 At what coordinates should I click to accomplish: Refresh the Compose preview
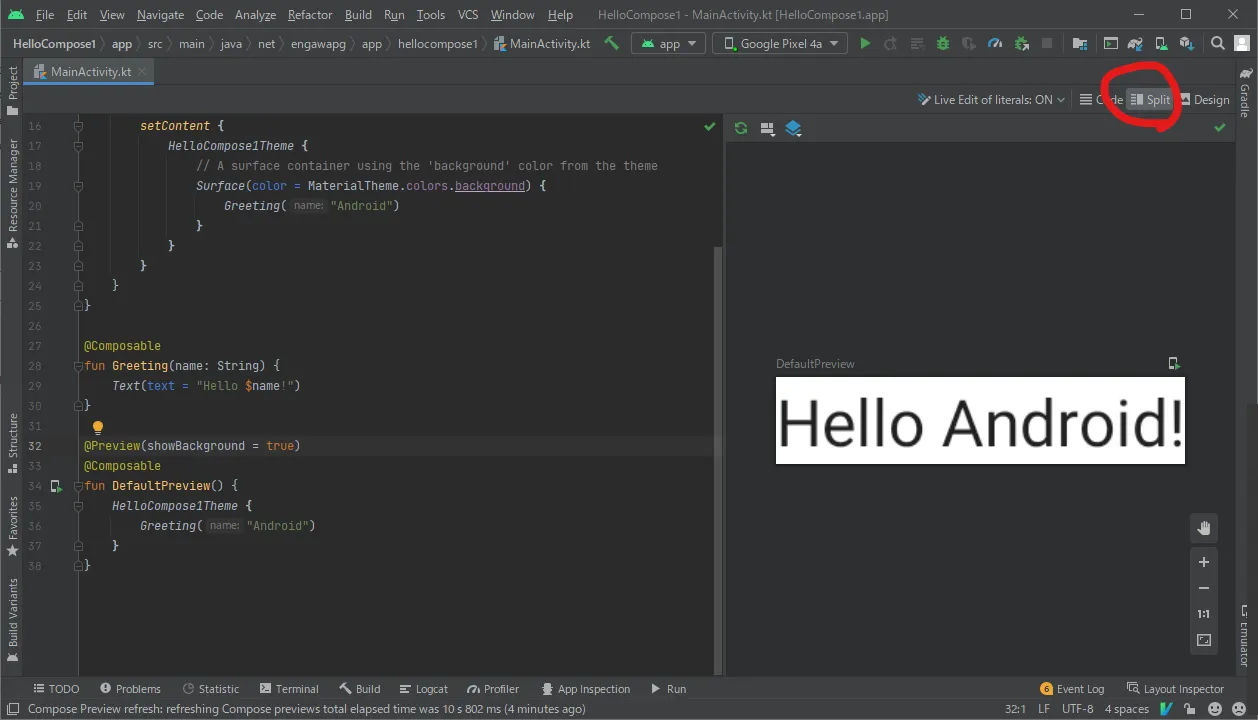741,128
